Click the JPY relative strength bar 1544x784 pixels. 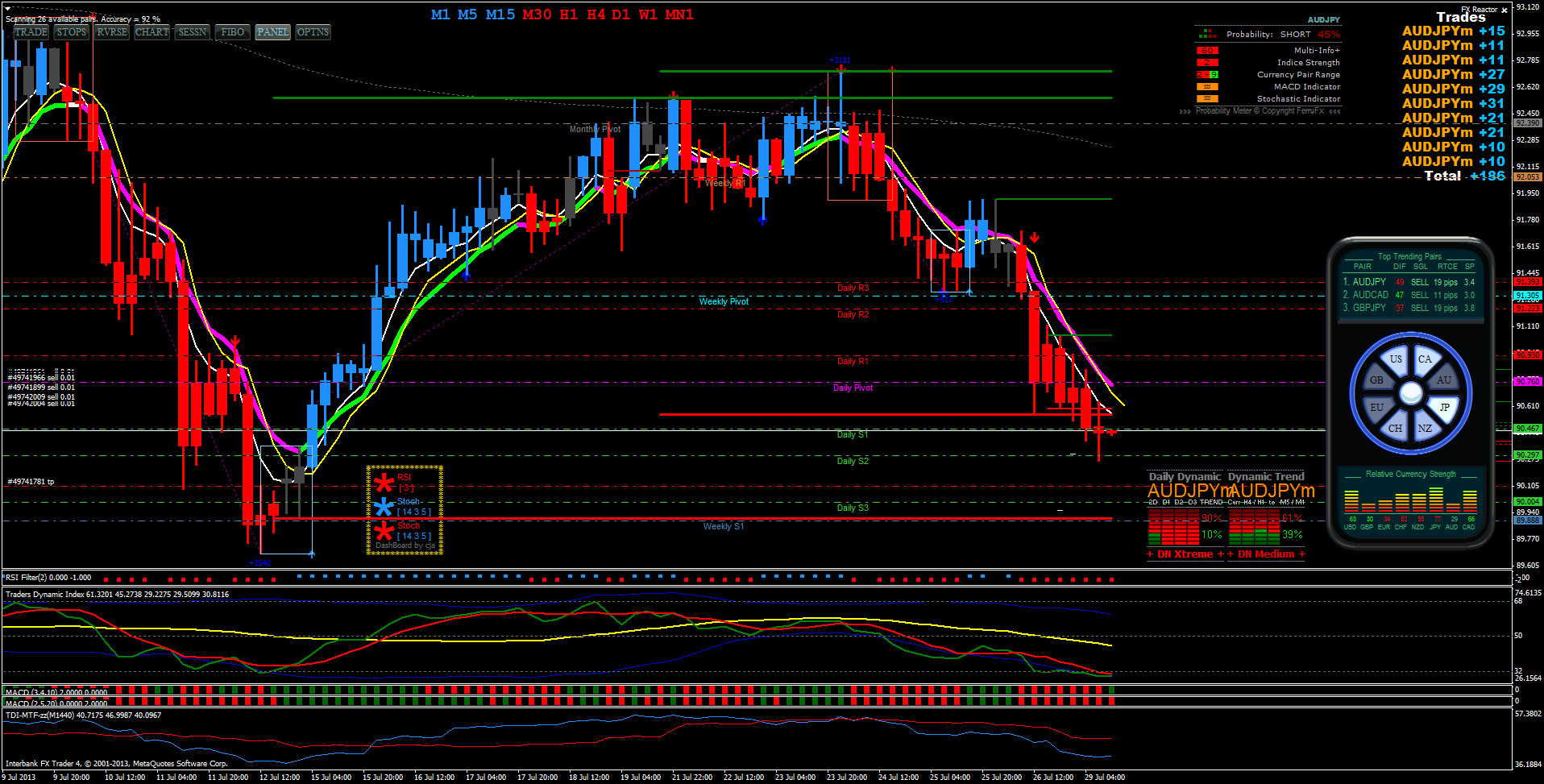tap(1435, 500)
